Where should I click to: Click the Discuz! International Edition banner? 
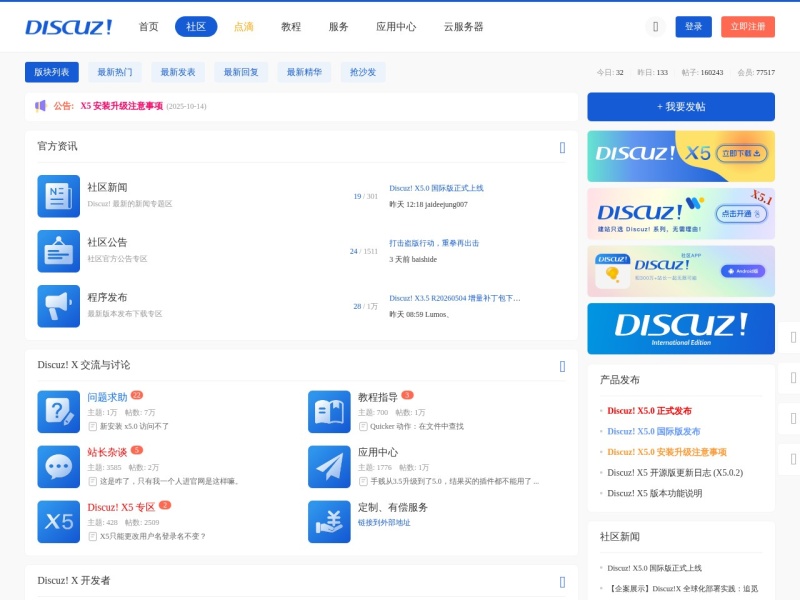click(681, 329)
